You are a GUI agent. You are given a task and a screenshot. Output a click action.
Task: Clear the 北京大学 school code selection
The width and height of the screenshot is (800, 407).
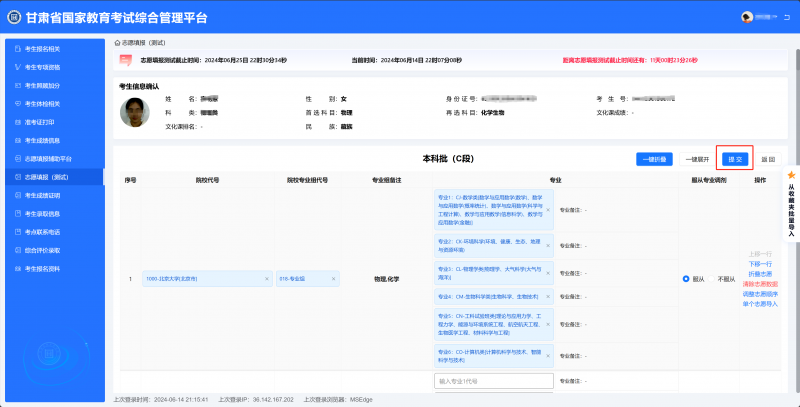[267, 279]
